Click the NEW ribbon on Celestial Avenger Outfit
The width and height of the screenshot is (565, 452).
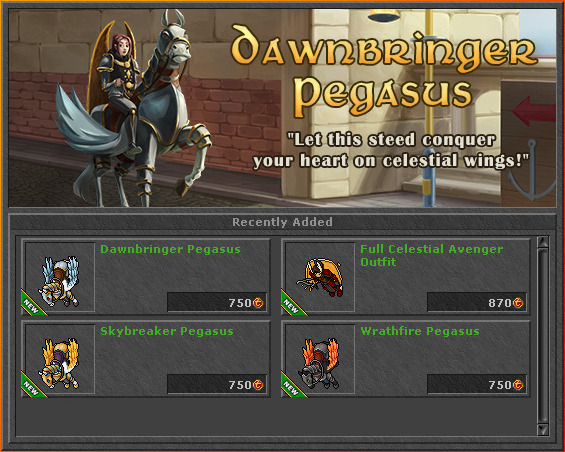[293, 305]
